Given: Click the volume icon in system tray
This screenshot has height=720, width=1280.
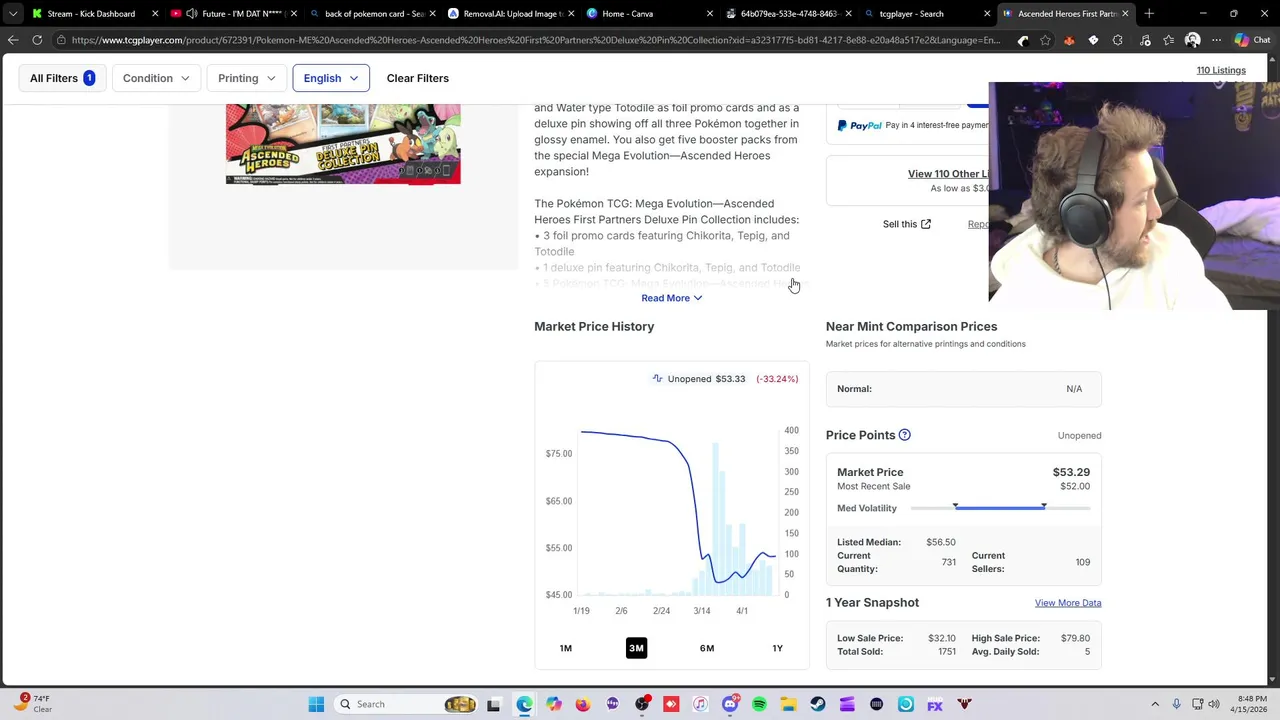Looking at the screenshot, I should (x=1213, y=704).
